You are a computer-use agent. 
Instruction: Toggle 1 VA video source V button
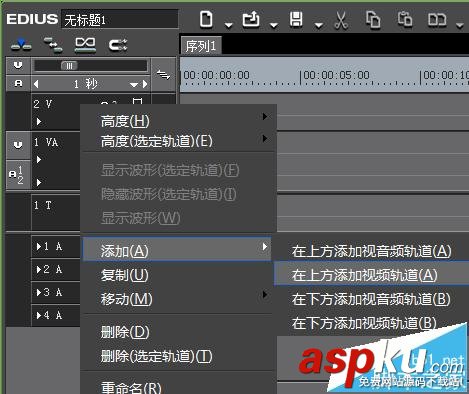pyautogui.click(x=18, y=145)
